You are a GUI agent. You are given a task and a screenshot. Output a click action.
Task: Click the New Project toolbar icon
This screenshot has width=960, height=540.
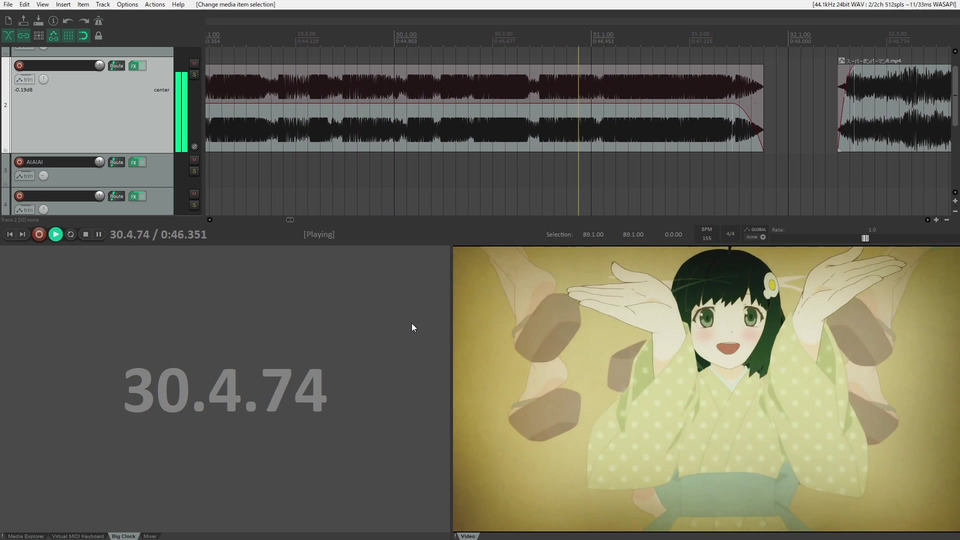pyautogui.click(x=9, y=20)
